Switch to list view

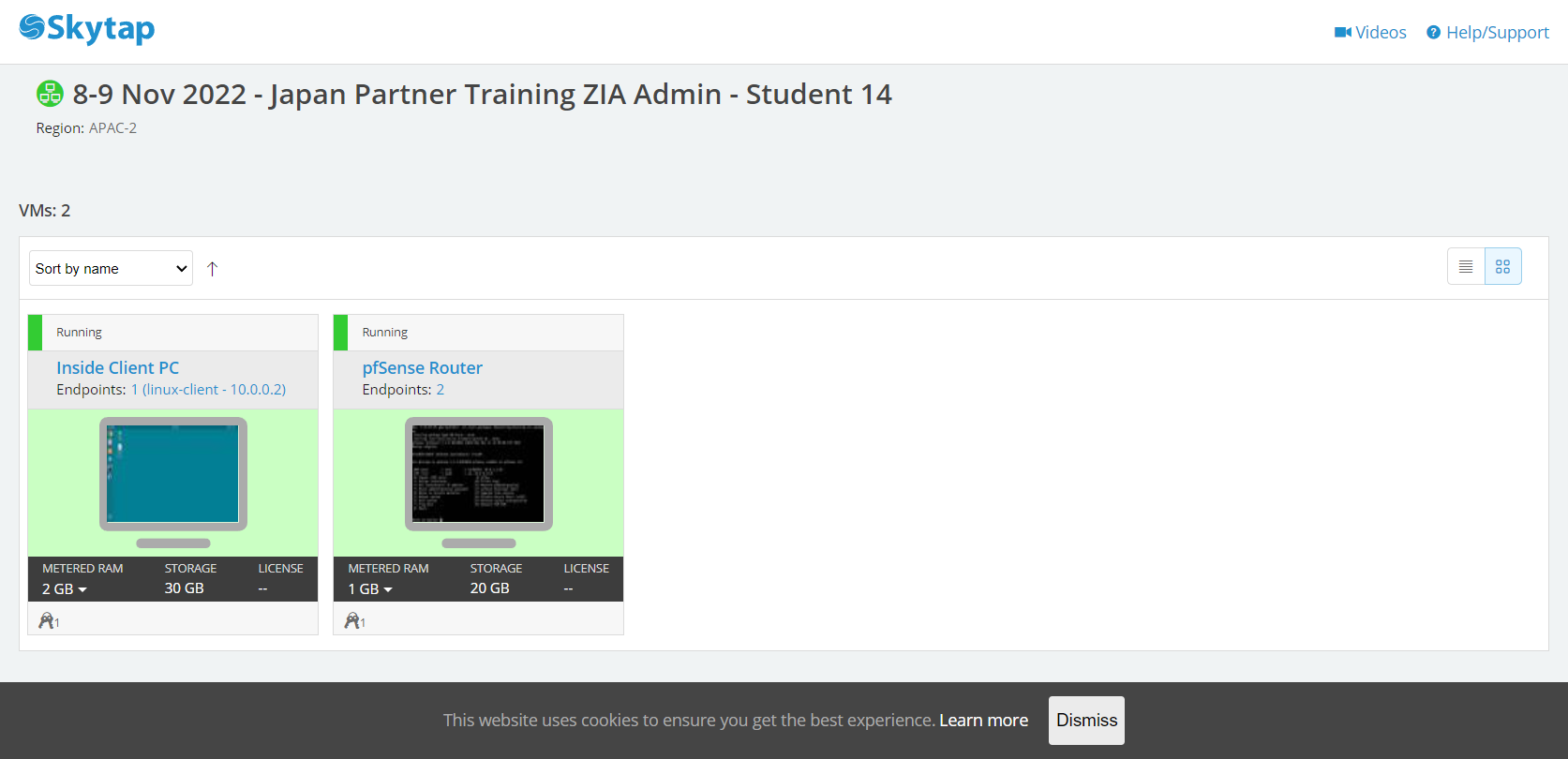click(x=1466, y=267)
